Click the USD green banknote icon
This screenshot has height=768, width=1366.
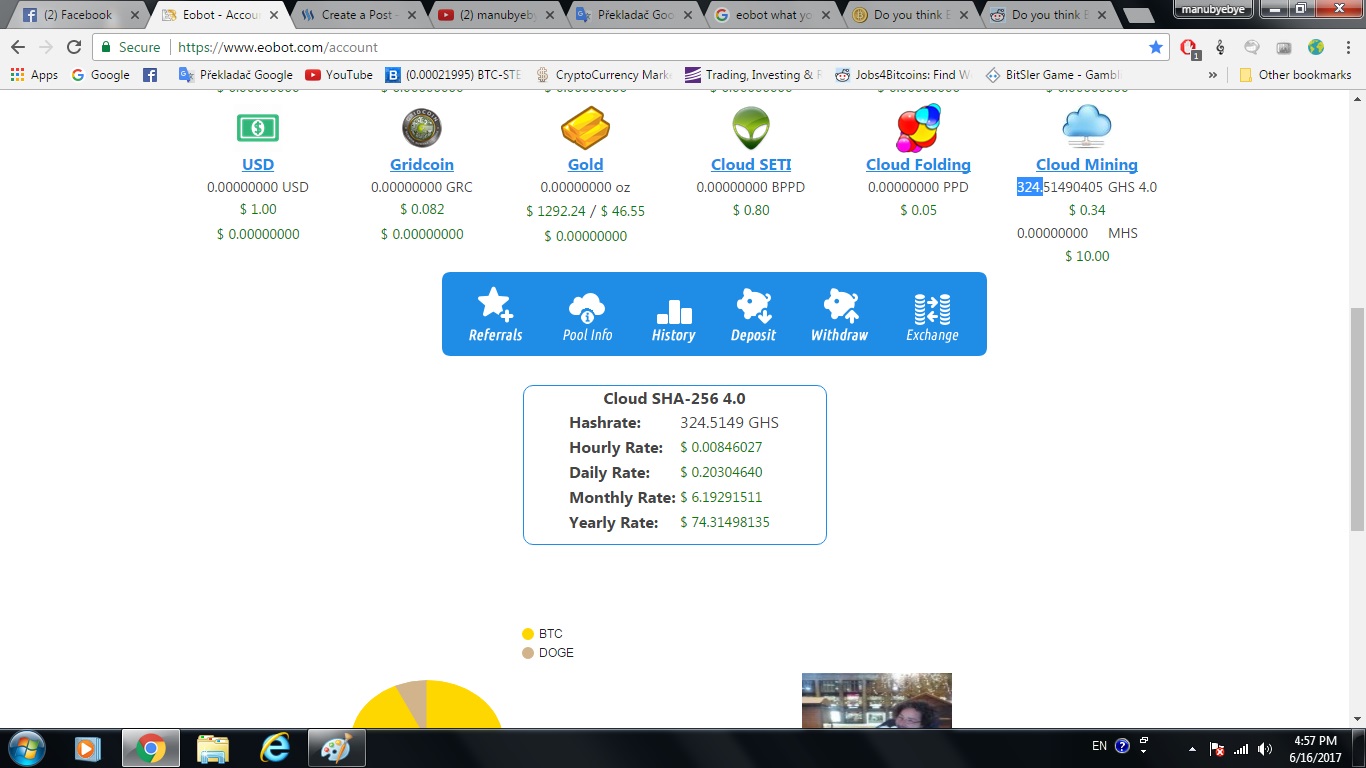tap(258, 128)
